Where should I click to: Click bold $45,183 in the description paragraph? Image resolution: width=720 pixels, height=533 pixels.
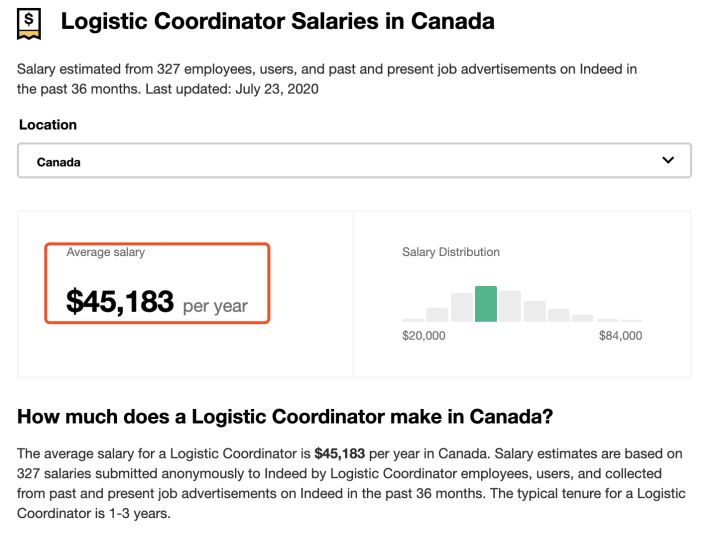[x=339, y=453]
